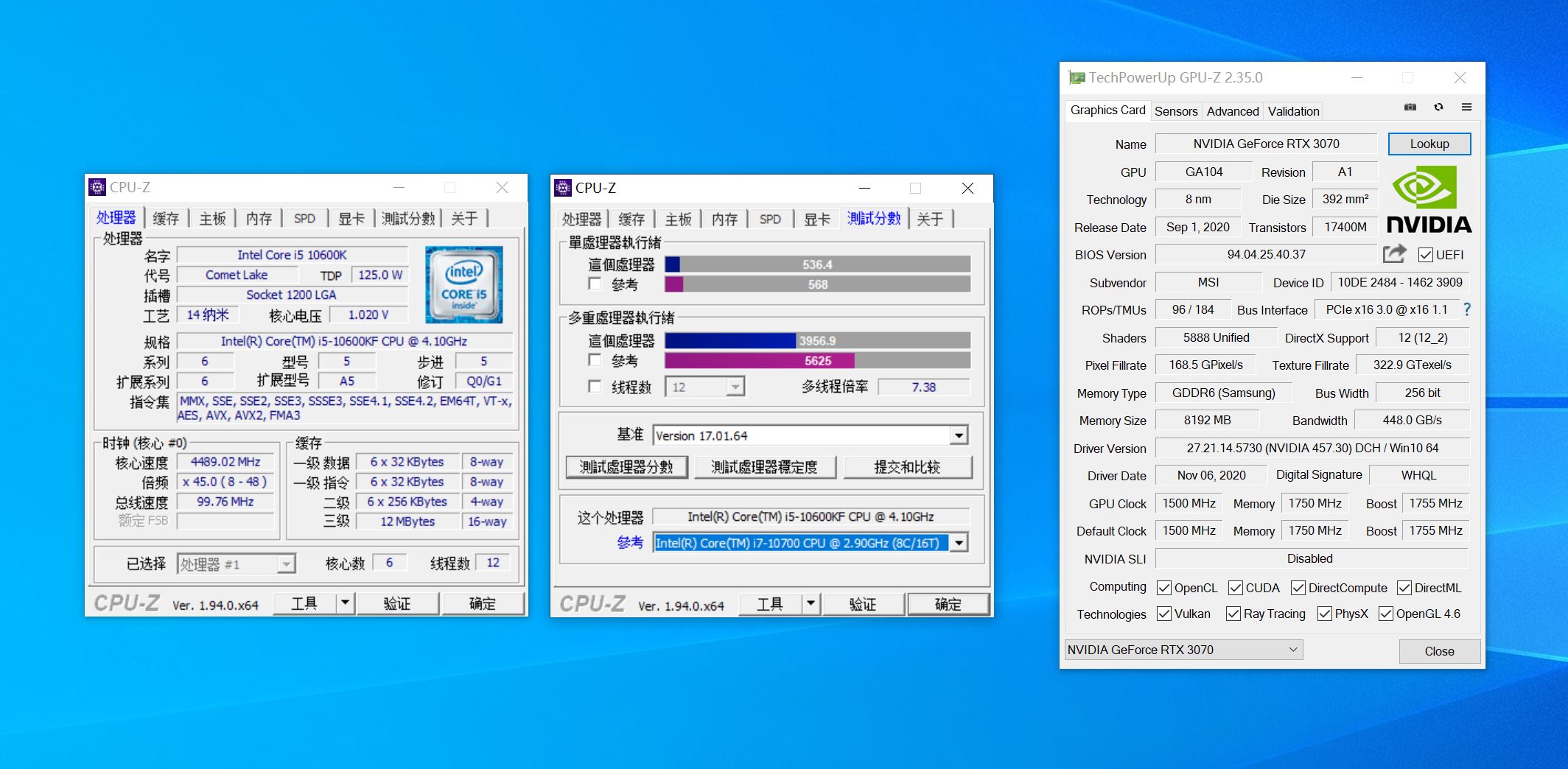Image resolution: width=1568 pixels, height=769 pixels.
Task: Open 显卡 tab in benchmark CPU-Z window
Action: (x=816, y=220)
